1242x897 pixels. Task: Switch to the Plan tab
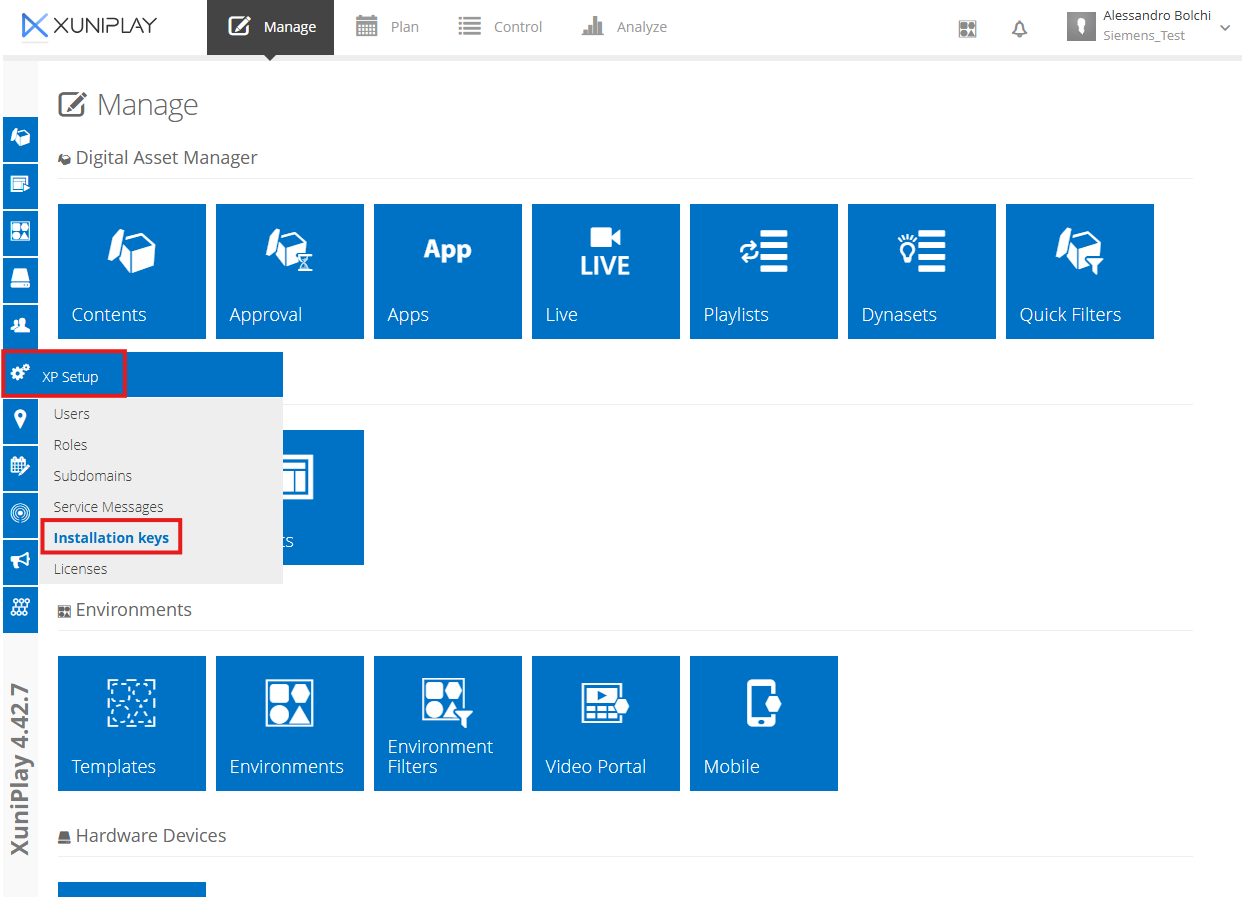[x=388, y=27]
